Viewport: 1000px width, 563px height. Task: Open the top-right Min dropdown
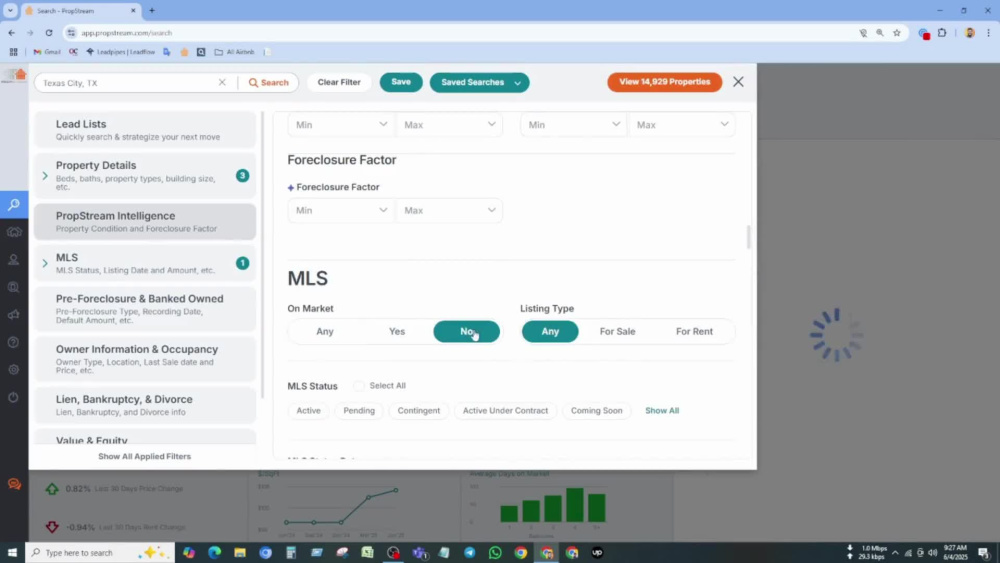573,124
